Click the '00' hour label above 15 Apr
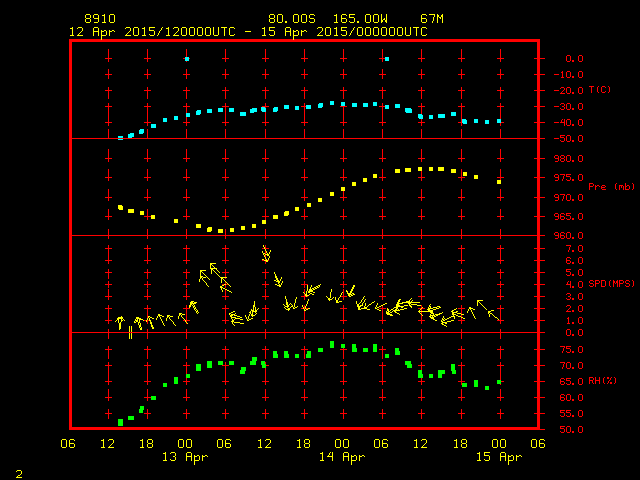Screen dimensions: 640x480 (499, 444)
